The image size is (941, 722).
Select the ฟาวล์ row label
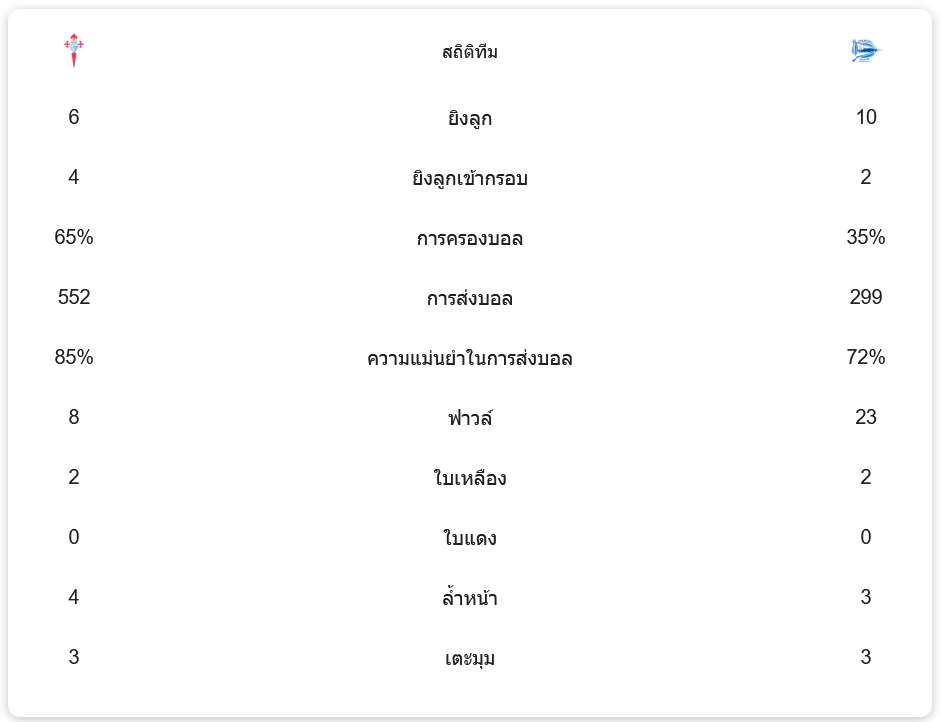(x=470, y=418)
